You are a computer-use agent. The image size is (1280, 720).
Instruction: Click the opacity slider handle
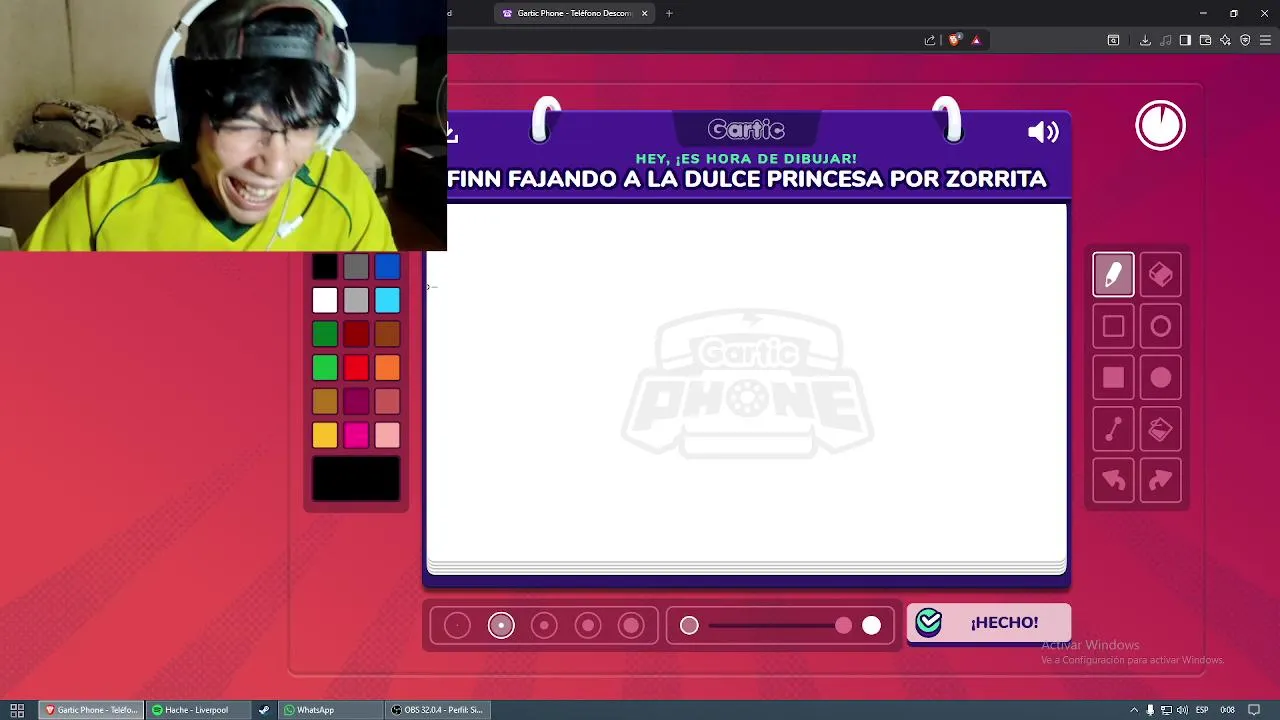pos(843,625)
